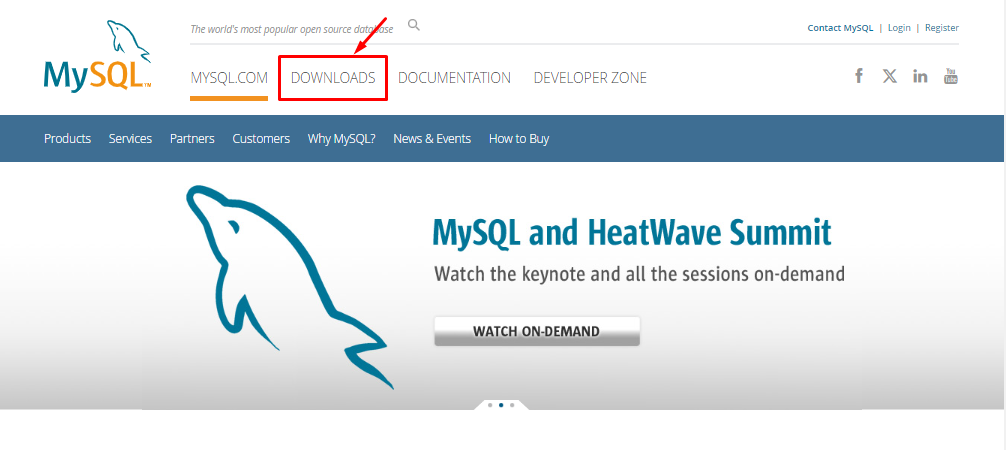Click the Contact MySQL link

(x=840, y=28)
